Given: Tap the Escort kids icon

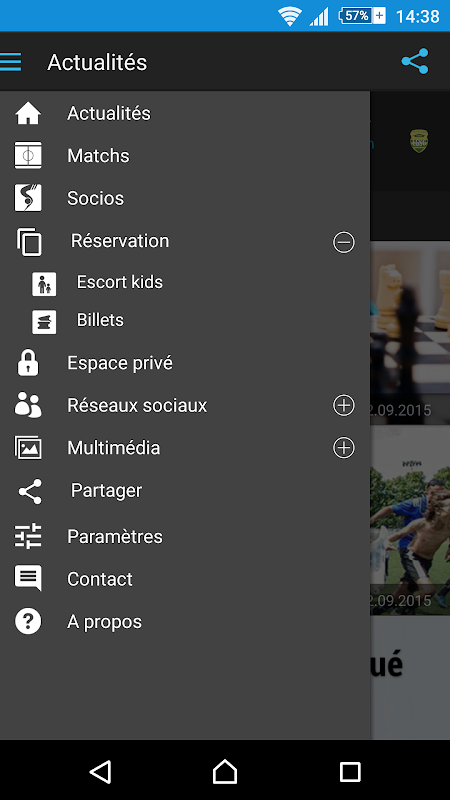Looking at the screenshot, I should [44, 284].
